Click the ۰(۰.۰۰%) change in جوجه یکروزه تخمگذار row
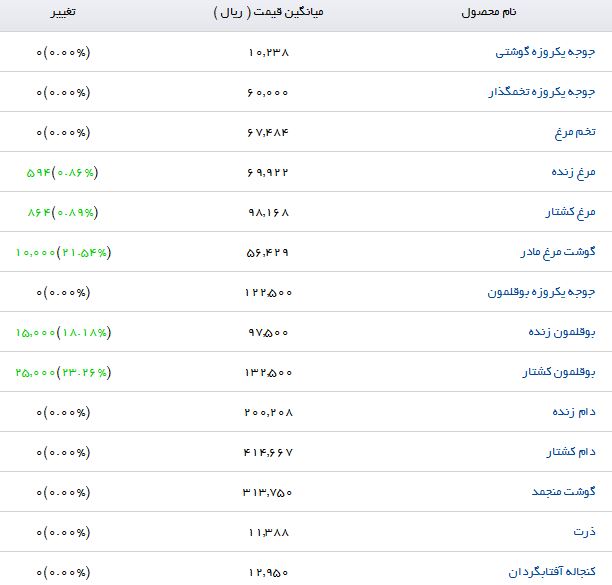 (x=63, y=92)
